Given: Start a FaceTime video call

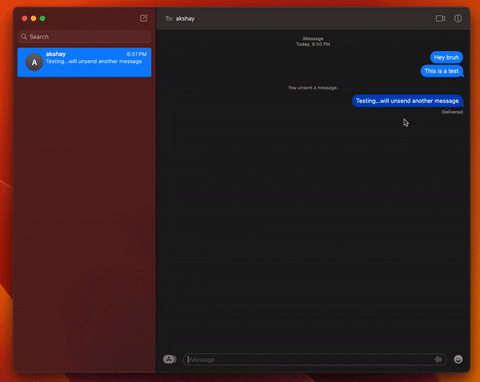Looking at the screenshot, I should (x=440, y=18).
